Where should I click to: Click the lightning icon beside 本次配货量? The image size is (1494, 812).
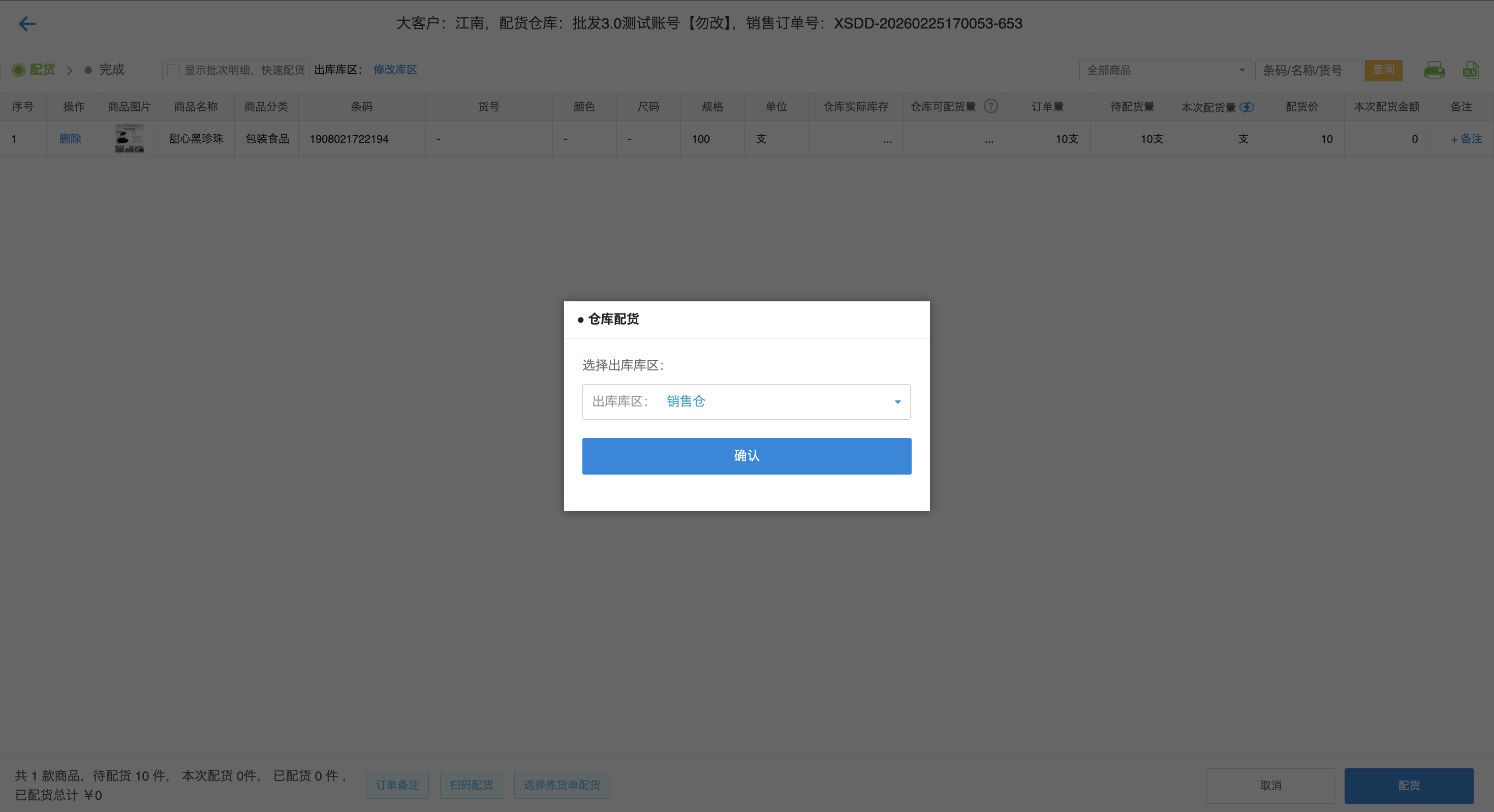click(1247, 107)
